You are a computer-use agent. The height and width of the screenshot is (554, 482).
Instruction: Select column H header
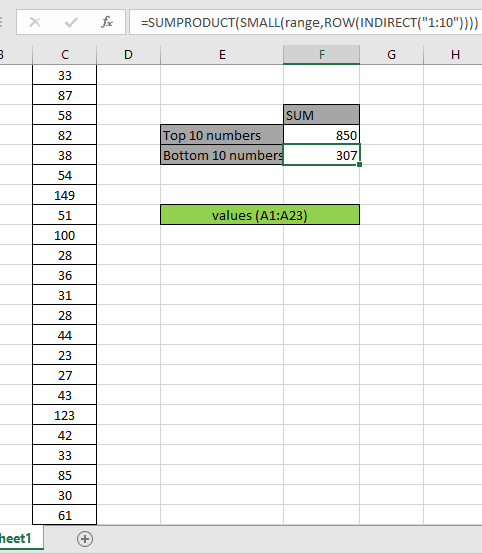pos(453,55)
